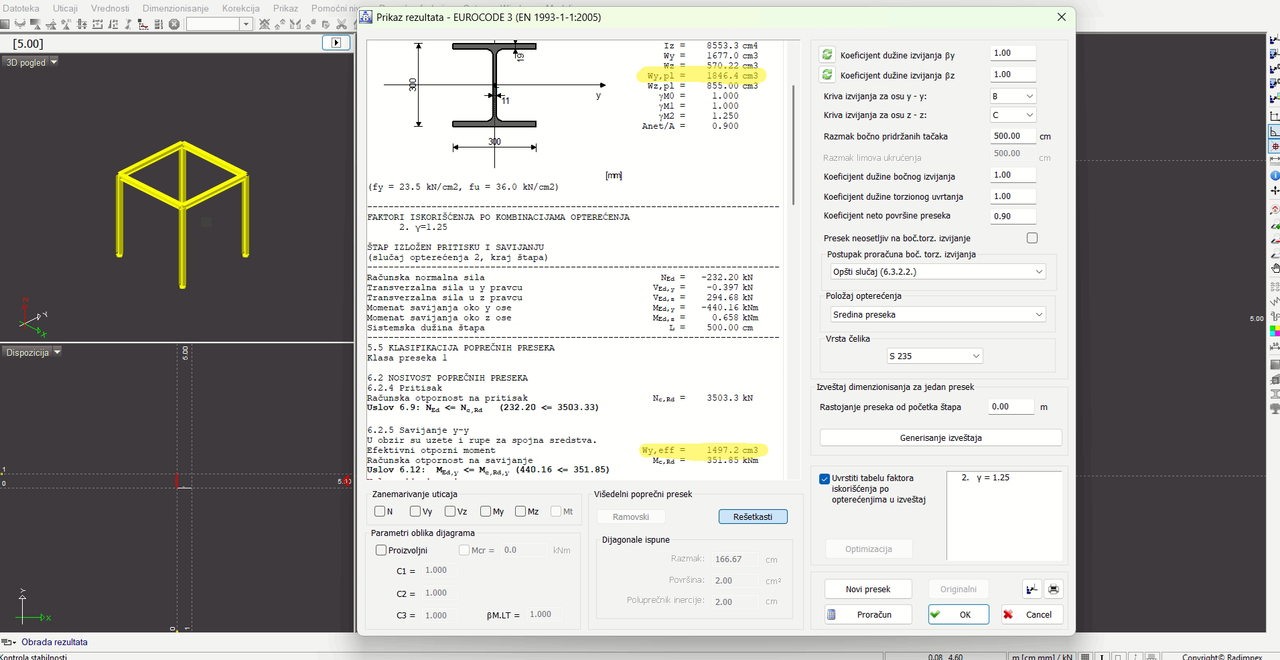
Task: Open the Dimenzionisanje menu
Action: (175, 8)
